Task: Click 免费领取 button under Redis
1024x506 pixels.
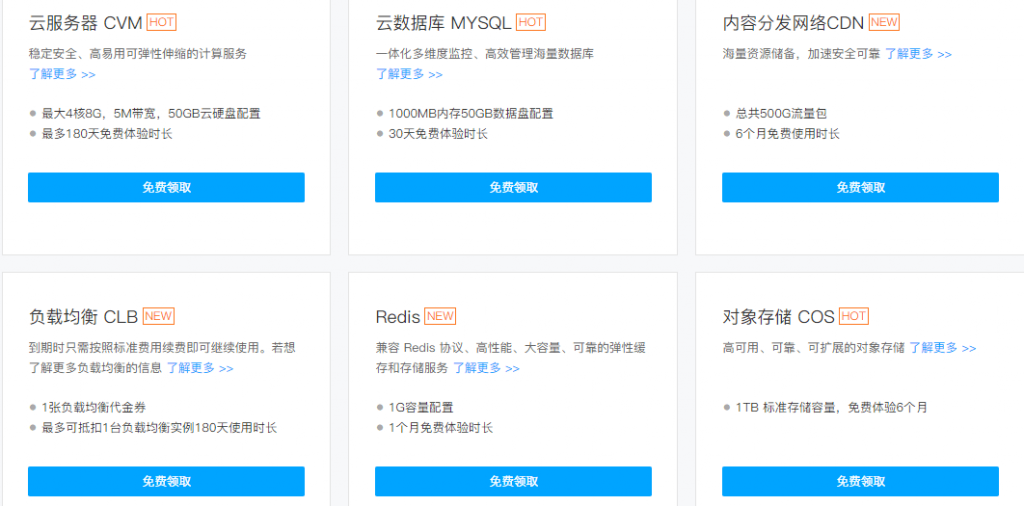Action: point(513,481)
